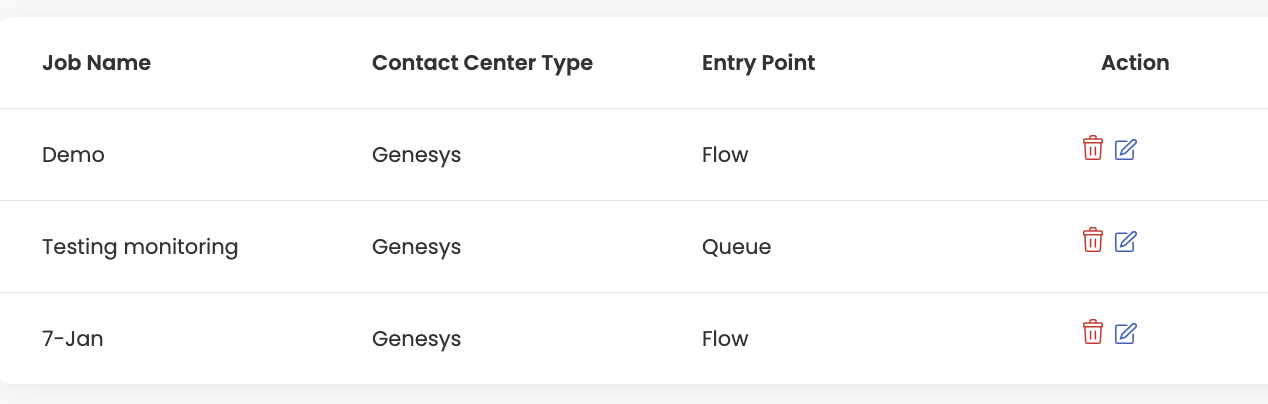Viewport: 1268px width, 404px height.
Task: Delete the Demo job
Action: pos(1093,149)
